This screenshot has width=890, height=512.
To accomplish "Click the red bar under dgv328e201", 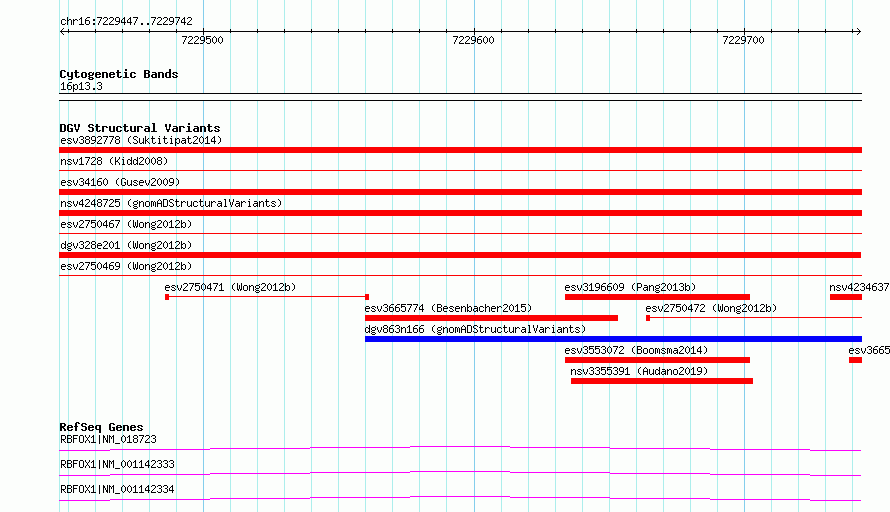I will coord(460,255).
